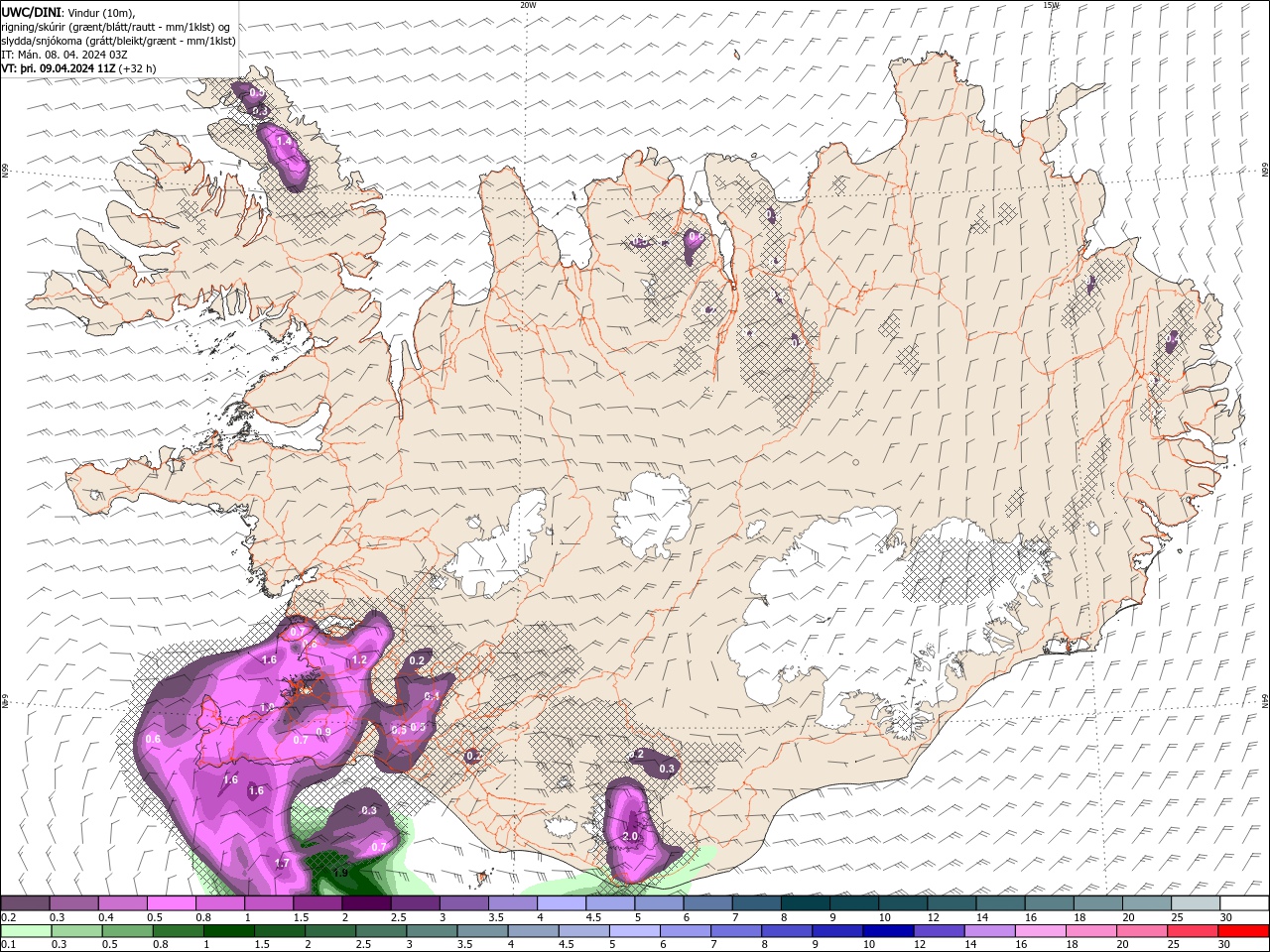Select the snow legend swatch labeled 8

click(x=806, y=903)
